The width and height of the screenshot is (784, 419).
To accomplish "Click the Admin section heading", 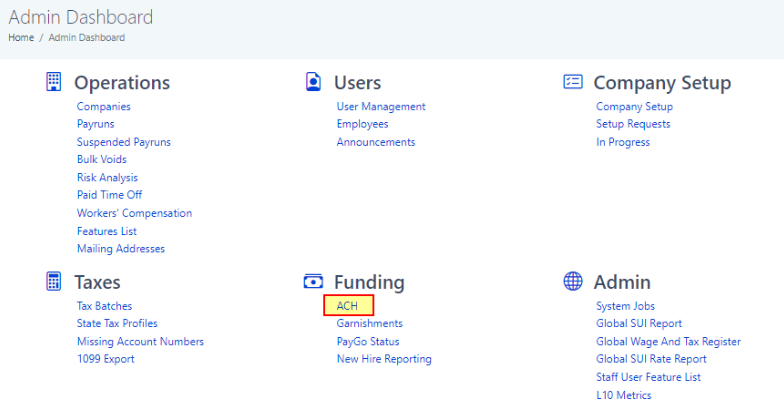I will [x=622, y=282].
